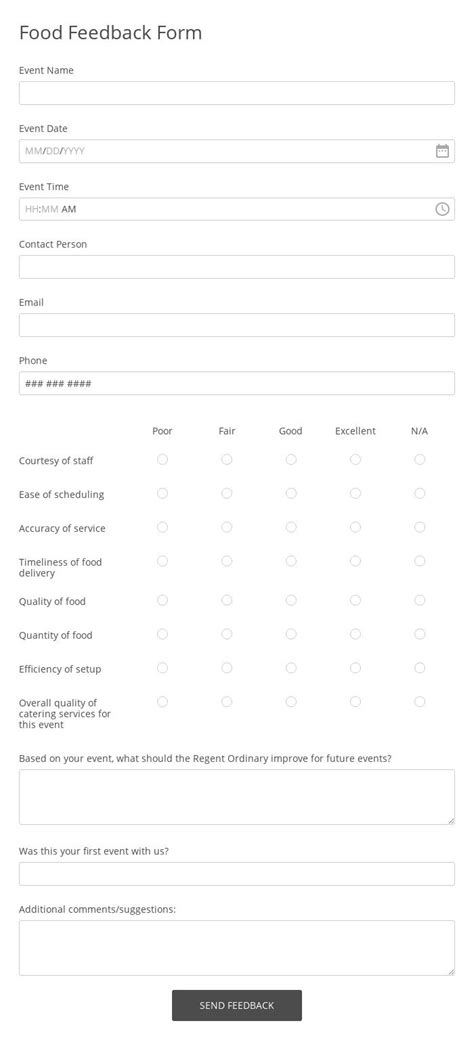The height and width of the screenshot is (1040, 474).
Task: Click the first event with us field
Action: tap(237, 874)
